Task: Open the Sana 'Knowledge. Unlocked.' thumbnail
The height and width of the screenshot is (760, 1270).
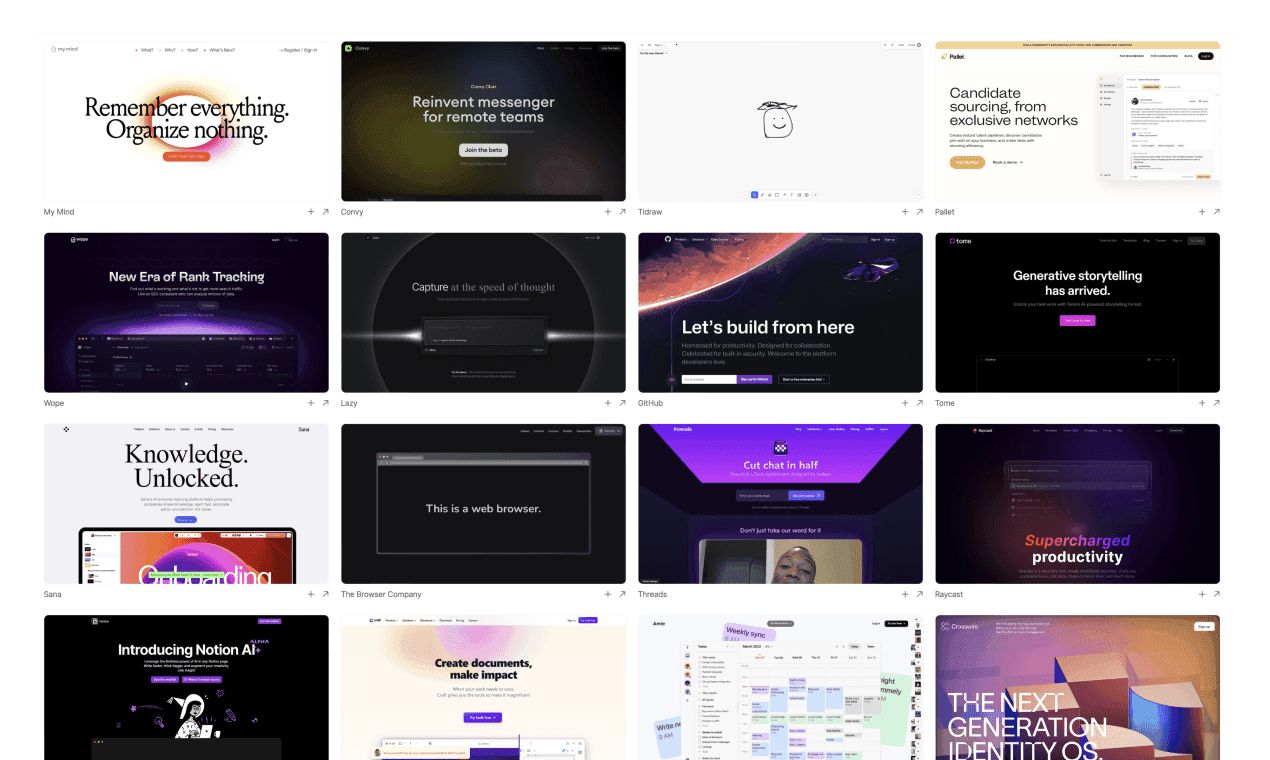Action: click(x=186, y=503)
